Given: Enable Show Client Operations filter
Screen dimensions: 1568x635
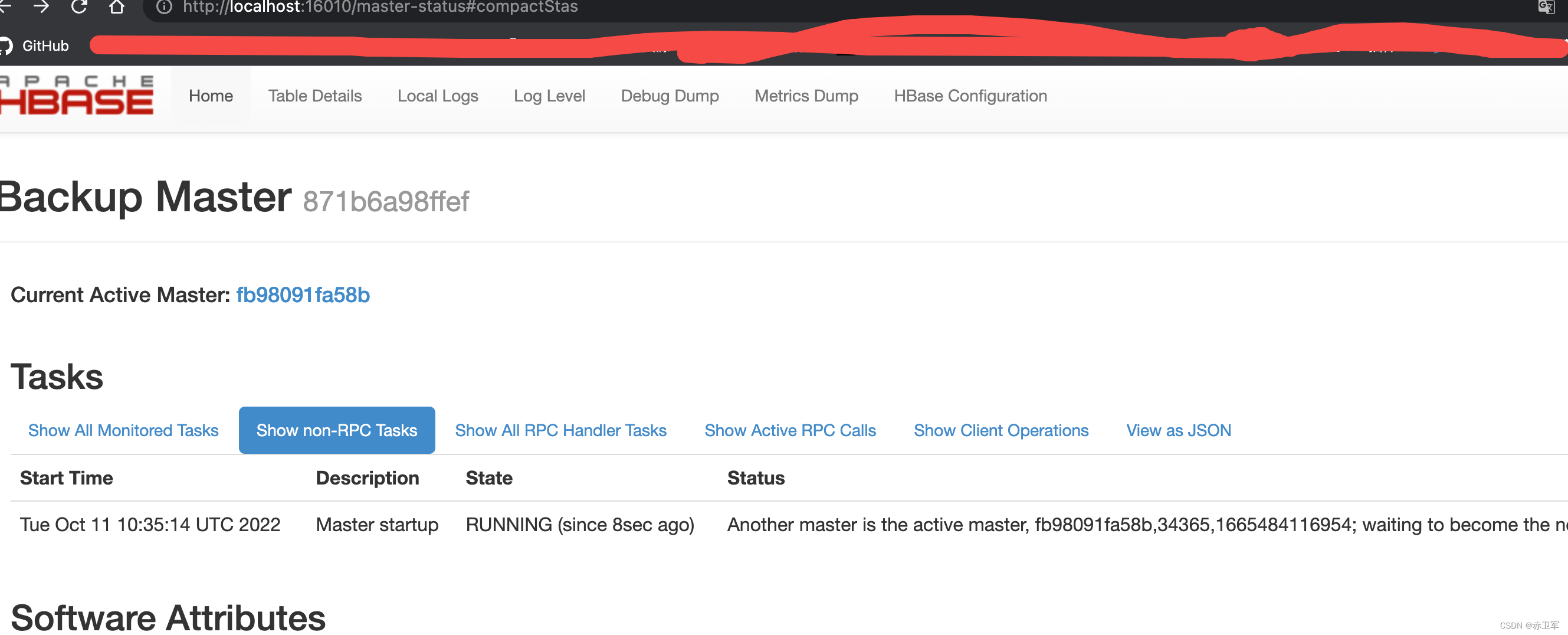Looking at the screenshot, I should point(1000,430).
